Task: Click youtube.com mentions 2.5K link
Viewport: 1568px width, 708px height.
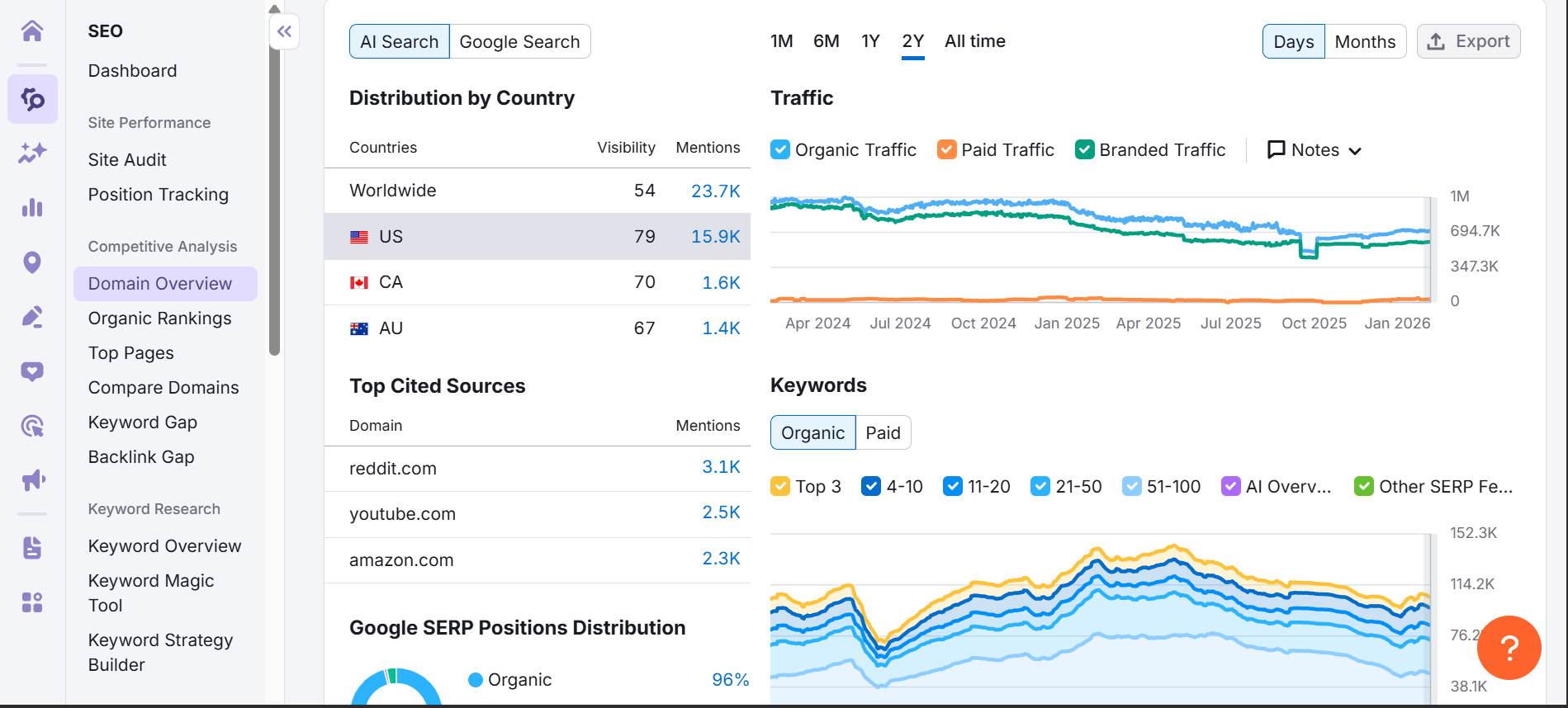Action: pos(722,512)
